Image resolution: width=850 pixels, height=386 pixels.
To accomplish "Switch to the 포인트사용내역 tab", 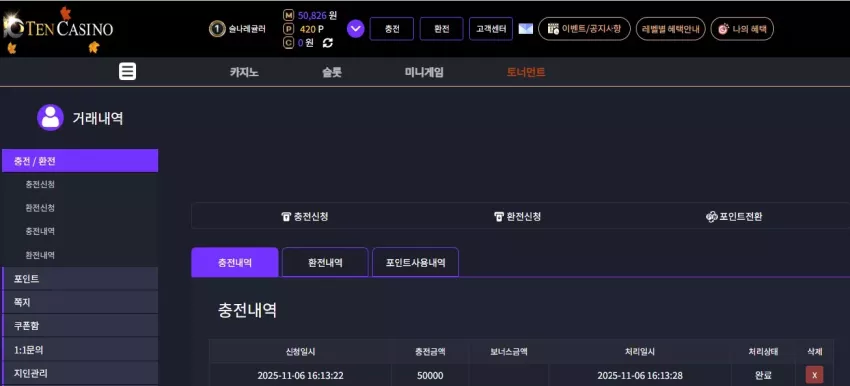I will coord(415,262).
